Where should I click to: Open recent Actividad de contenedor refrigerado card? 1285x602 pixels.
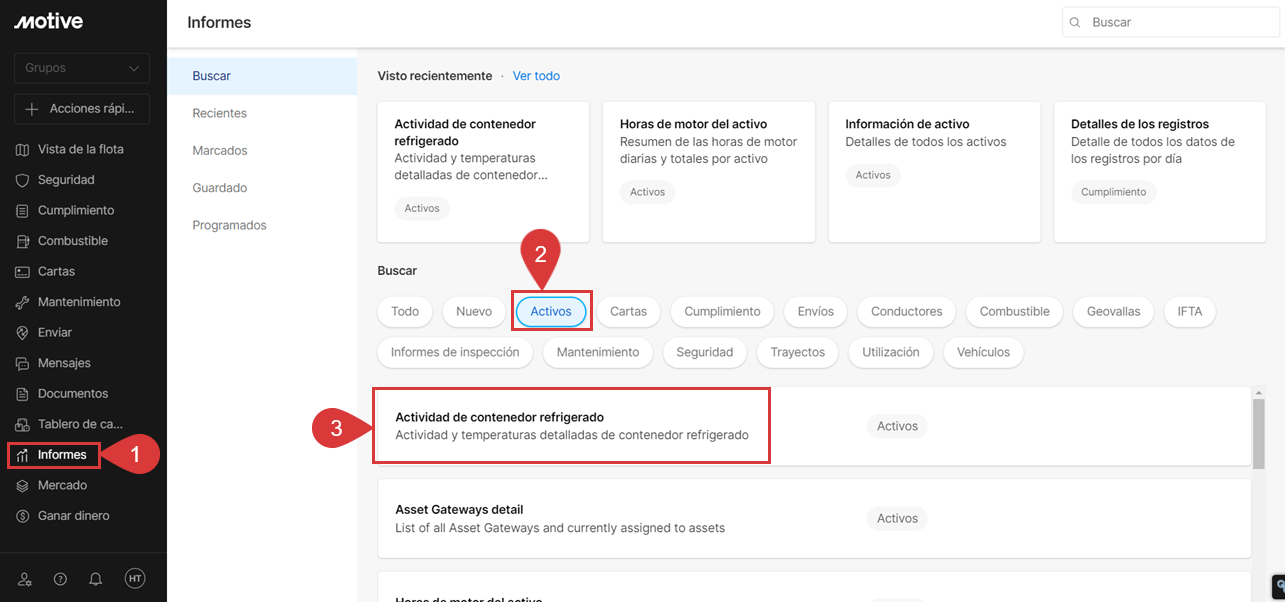[x=483, y=171]
